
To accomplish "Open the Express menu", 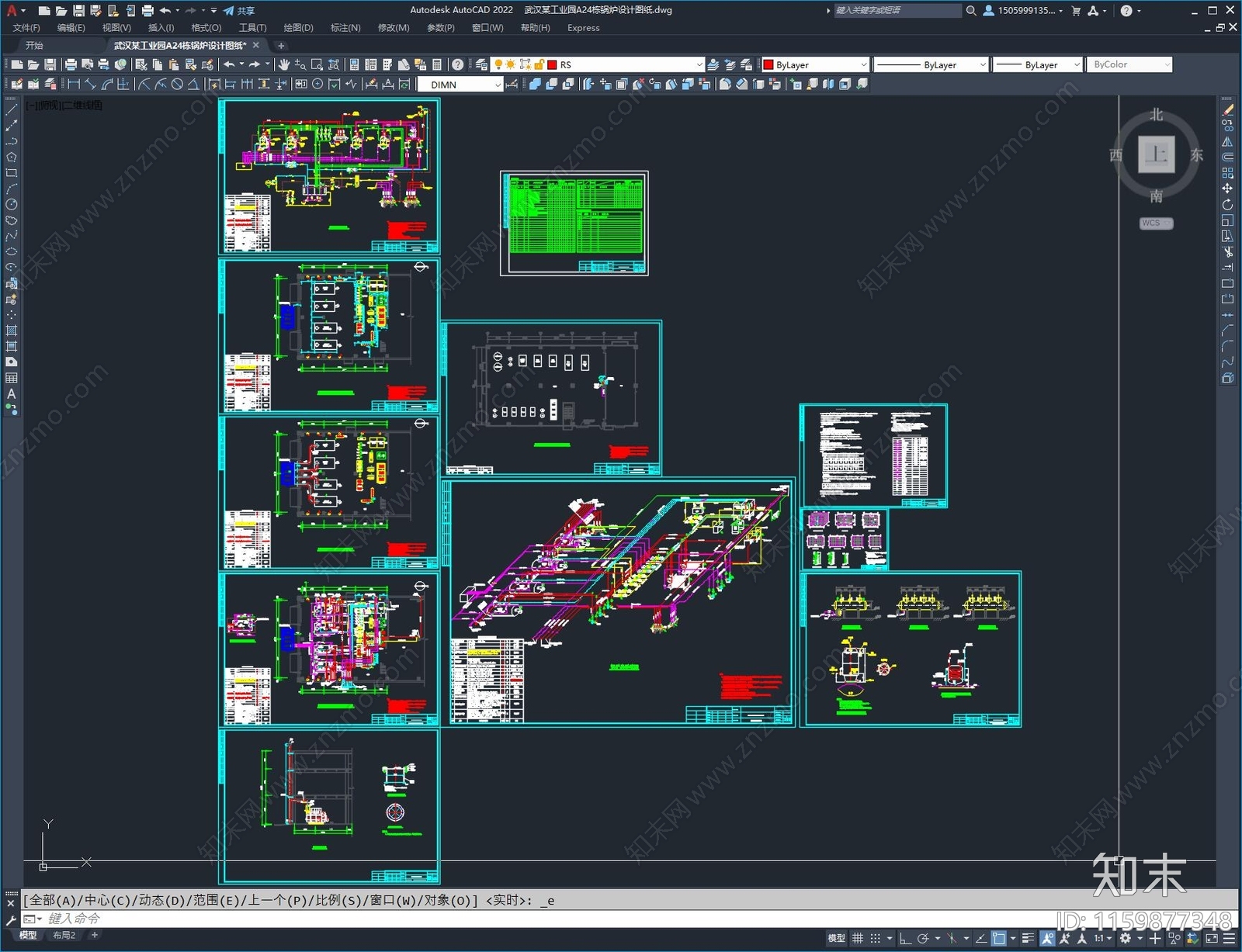I will pyautogui.click(x=583, y=28).
